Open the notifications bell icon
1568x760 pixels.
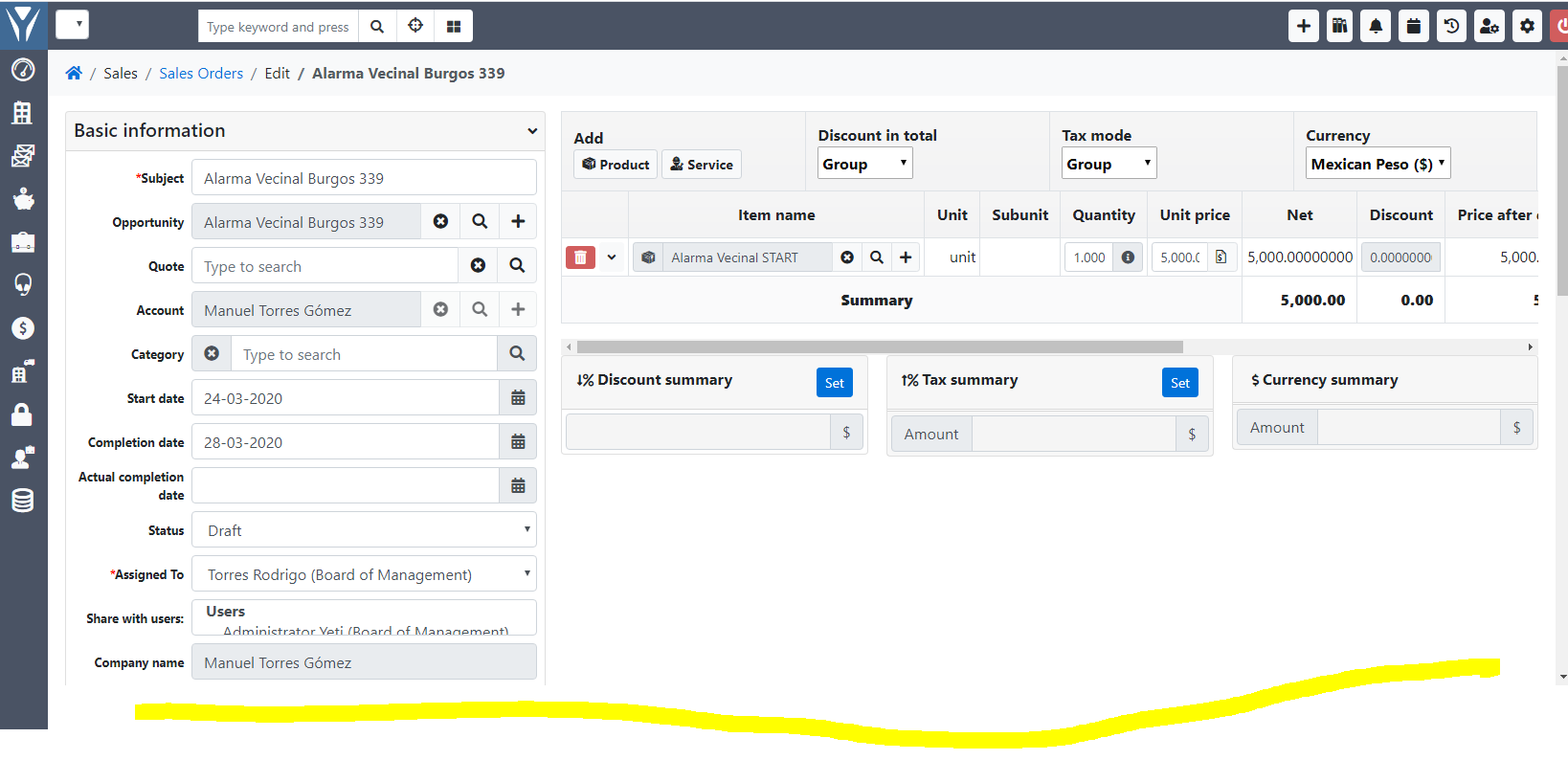coord(1376,26)
